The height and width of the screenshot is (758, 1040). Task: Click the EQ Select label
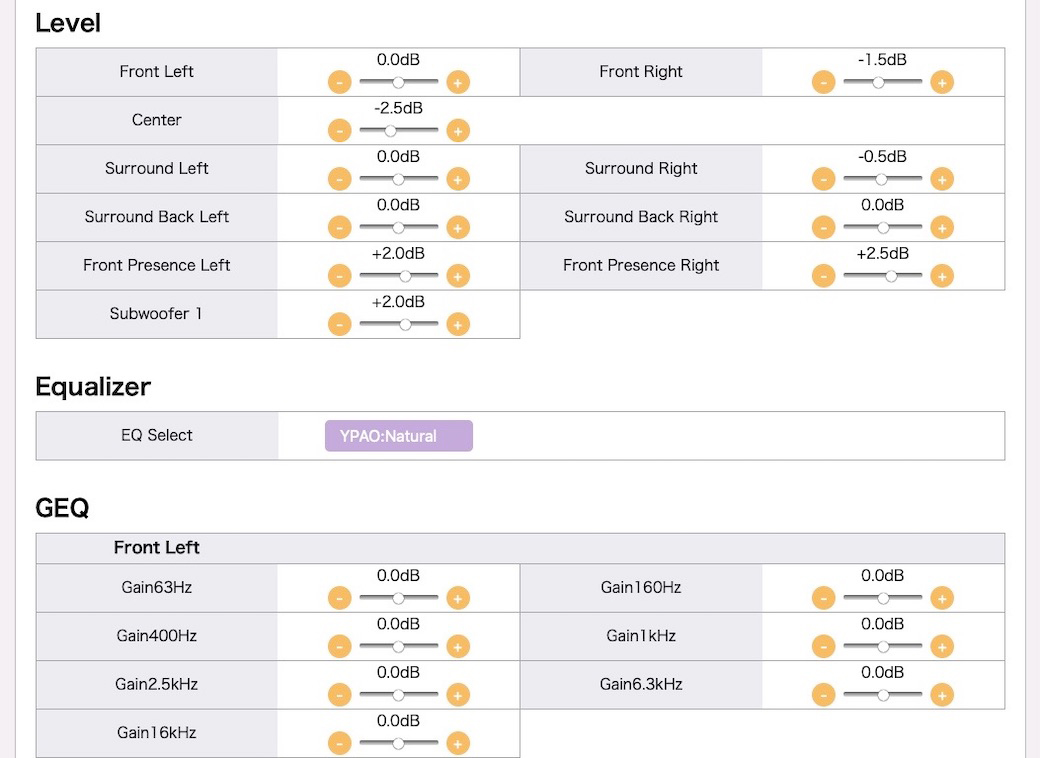[x=157, y=435]
